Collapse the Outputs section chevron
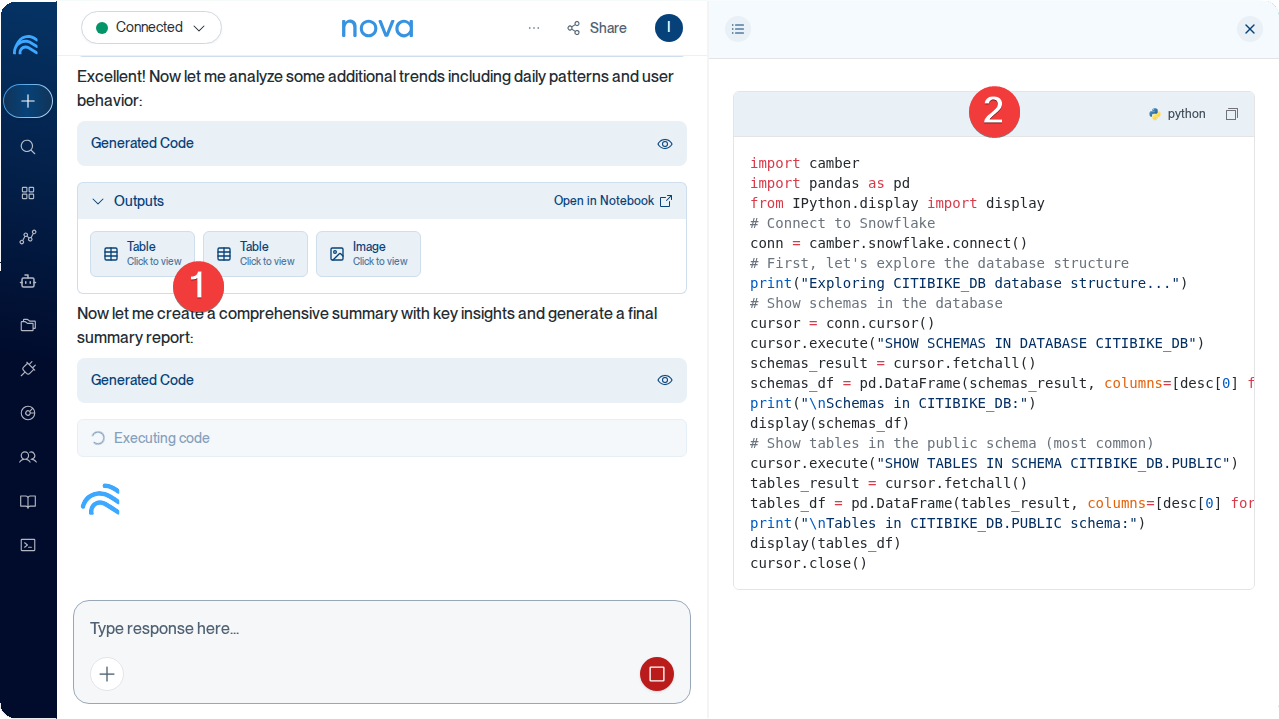The image size is (1279, 719). coord(98,200)
